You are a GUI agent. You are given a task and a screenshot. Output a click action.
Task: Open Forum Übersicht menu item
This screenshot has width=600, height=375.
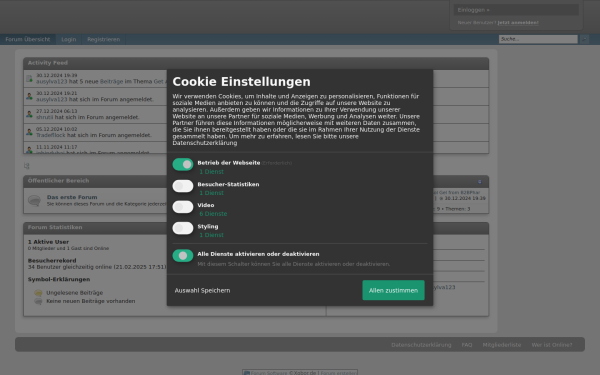click(x=28, y=39)
